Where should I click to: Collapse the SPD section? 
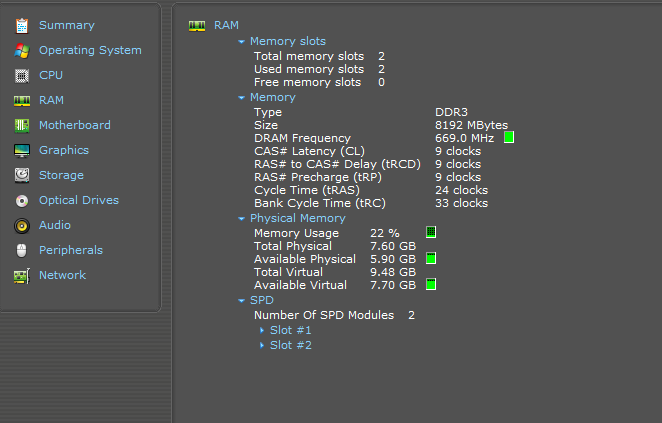[241, 300]
